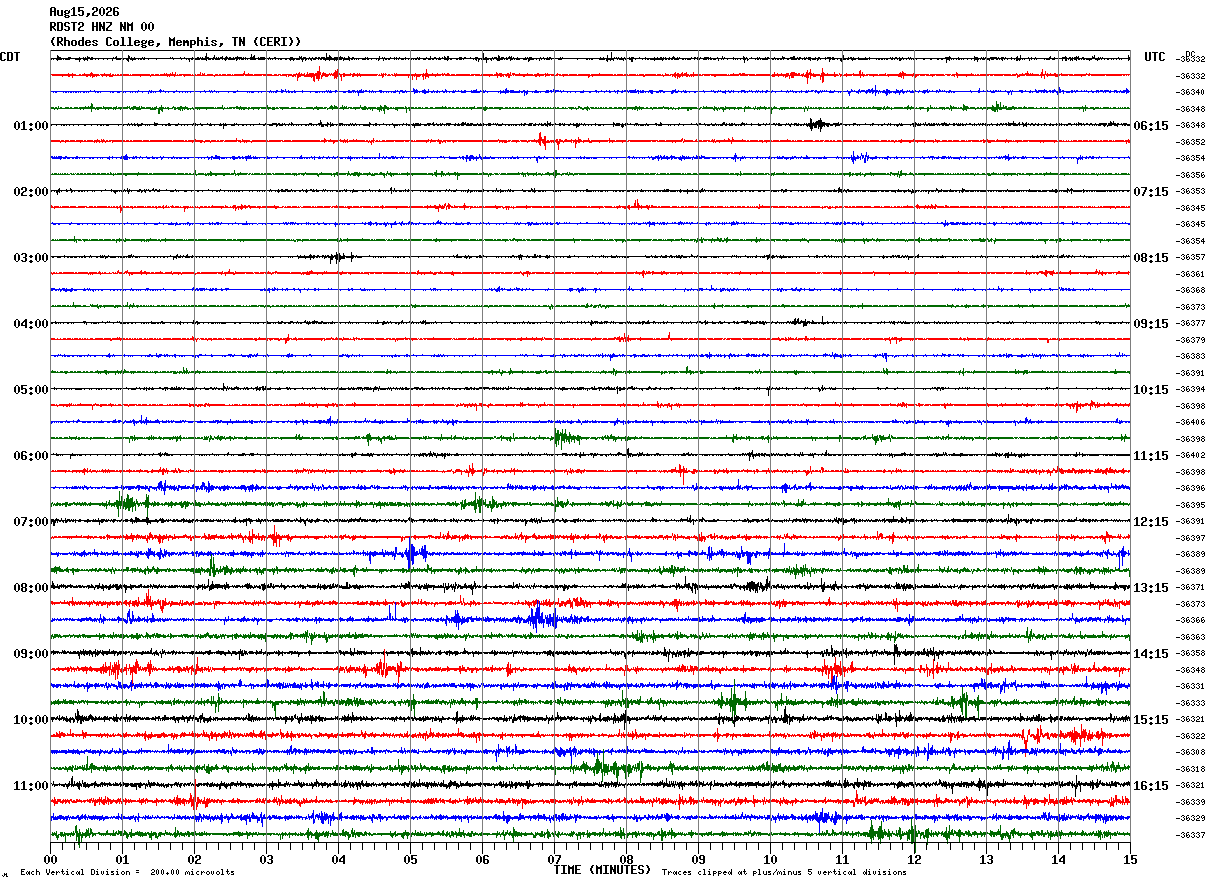Image resolution: width=1210 pixels, height=886 pixels.
Task: Click the '03:00' CDT time label
Action: (x=31, y=258)
